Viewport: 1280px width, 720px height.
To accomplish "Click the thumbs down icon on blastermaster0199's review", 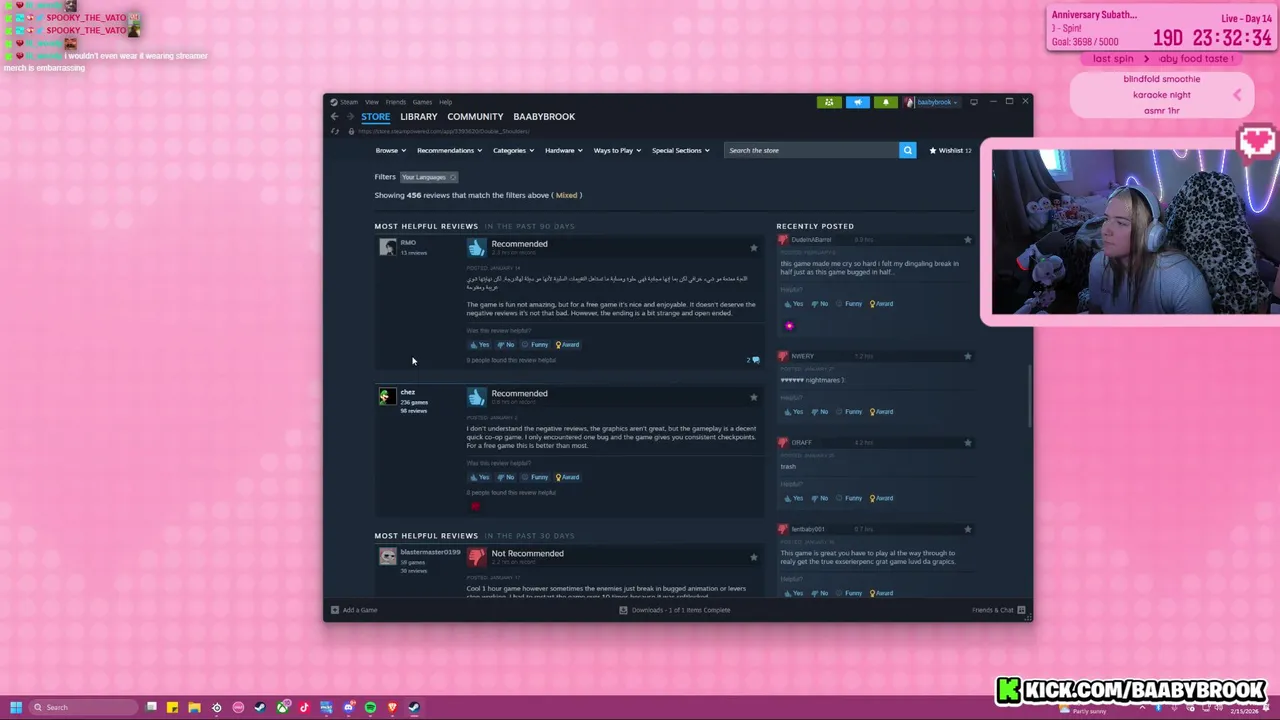I will [476, 557].
